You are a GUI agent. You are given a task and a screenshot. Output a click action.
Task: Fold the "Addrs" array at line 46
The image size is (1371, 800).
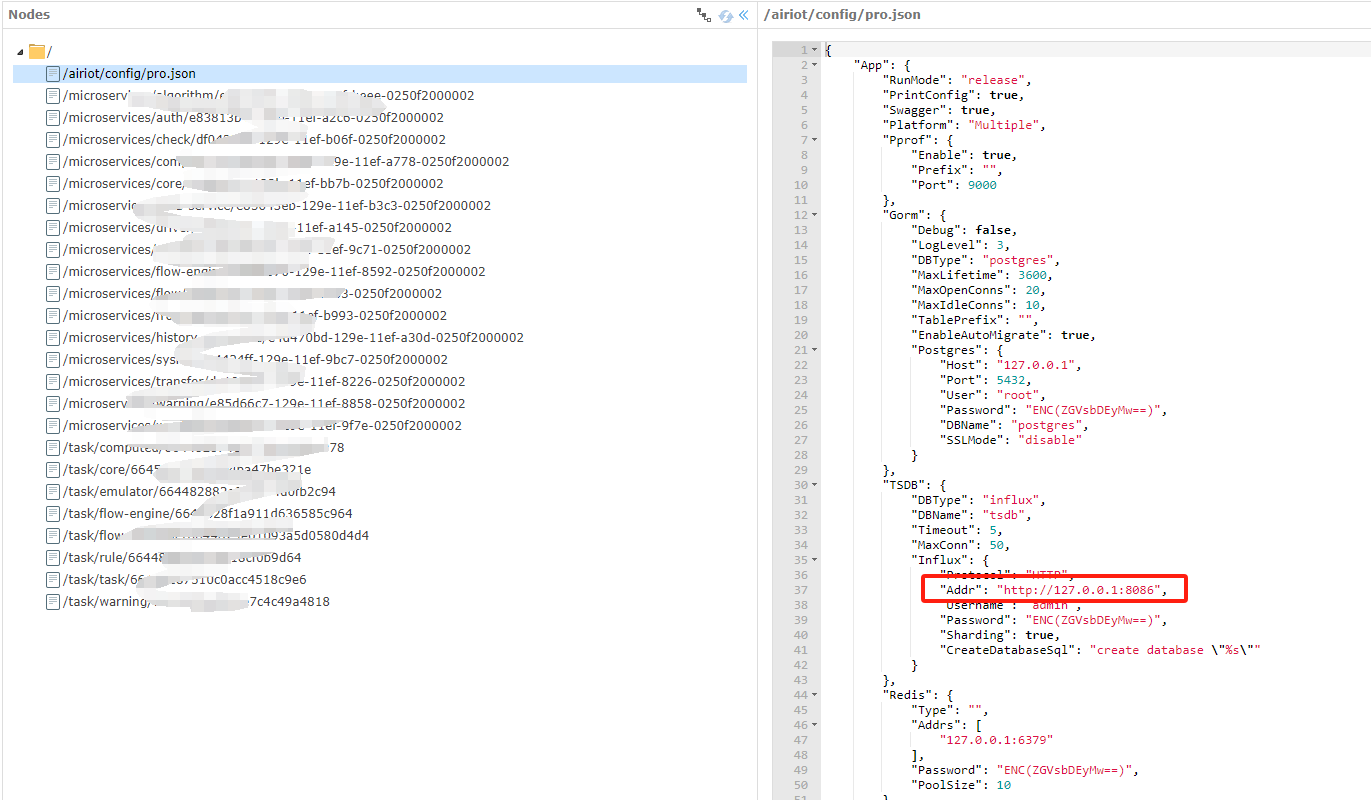pos(815,725)
